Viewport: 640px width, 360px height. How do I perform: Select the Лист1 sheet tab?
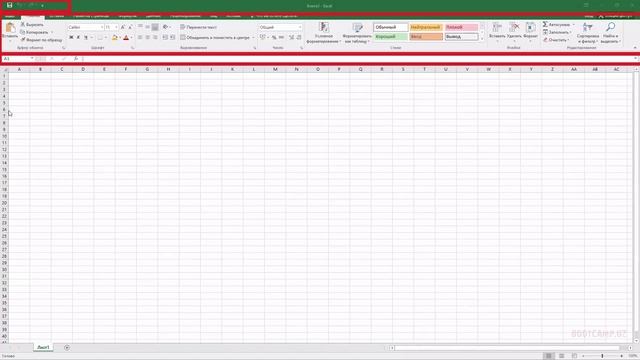point(43,347)
